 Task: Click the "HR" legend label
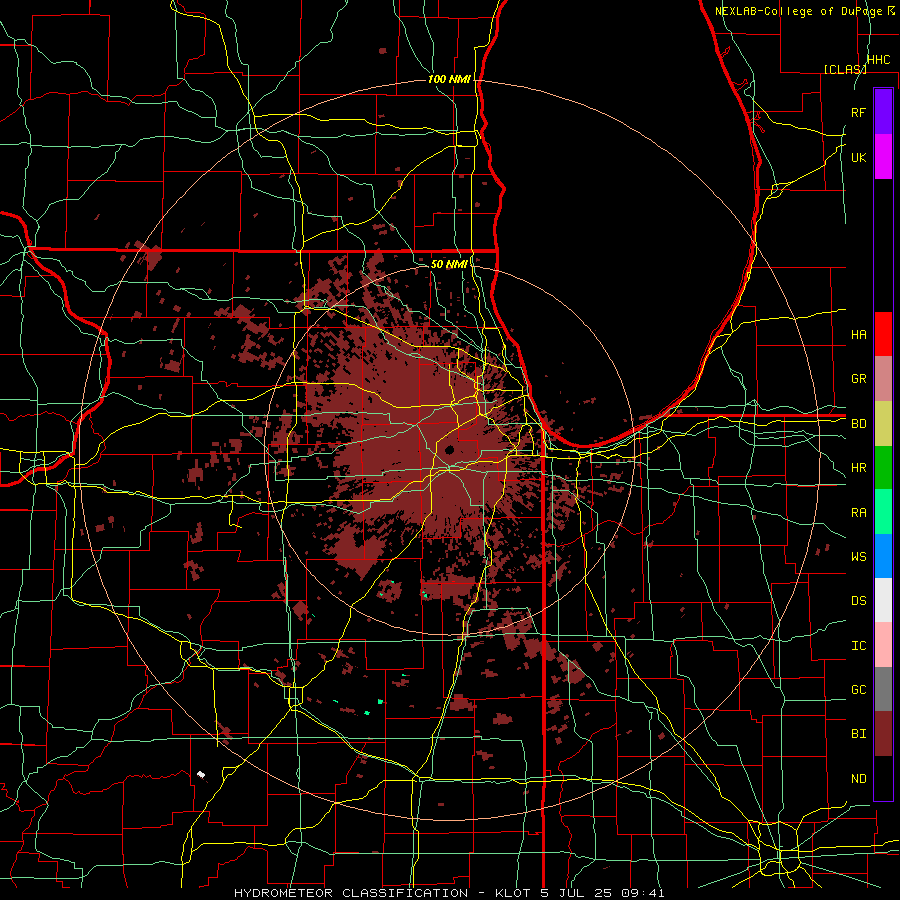click(x=858, y=468)
